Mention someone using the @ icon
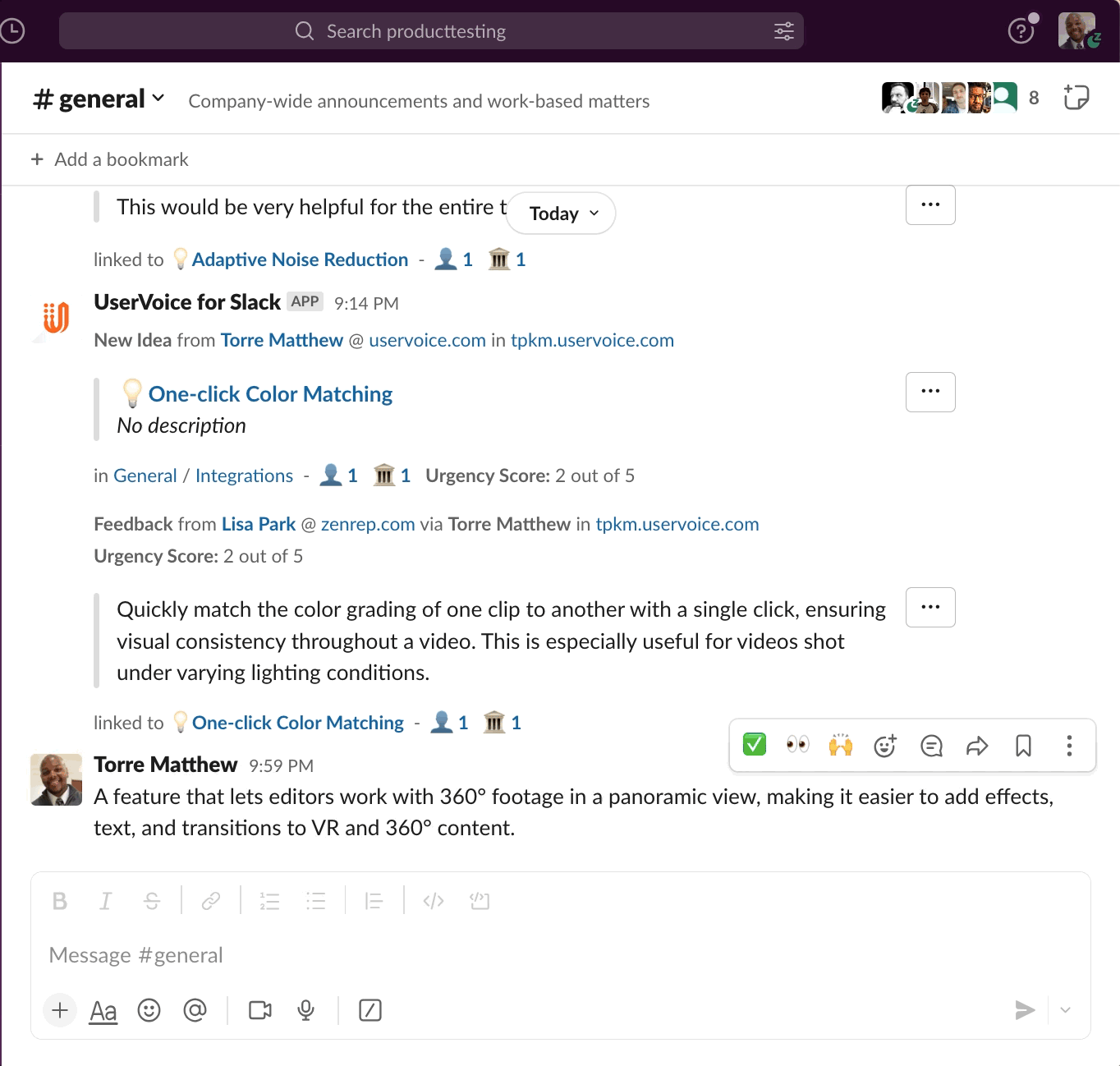The width and height of the screenshot is (1120, 1066). [195, 1010]
